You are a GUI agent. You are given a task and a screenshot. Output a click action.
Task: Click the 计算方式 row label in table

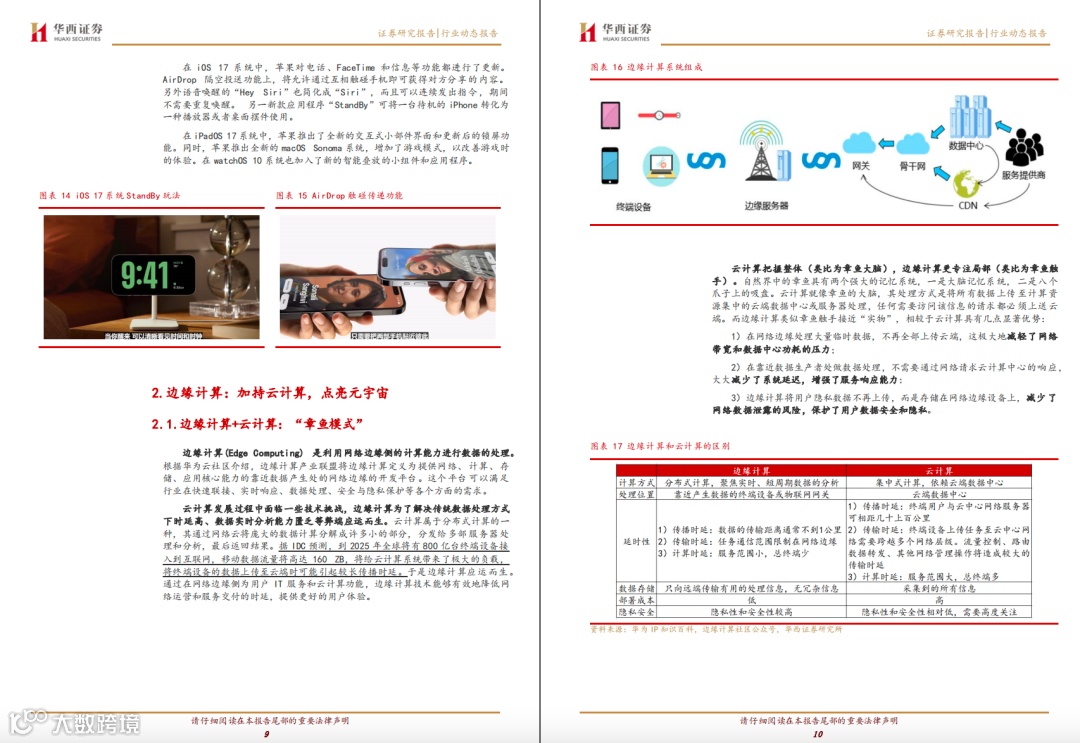636,483
